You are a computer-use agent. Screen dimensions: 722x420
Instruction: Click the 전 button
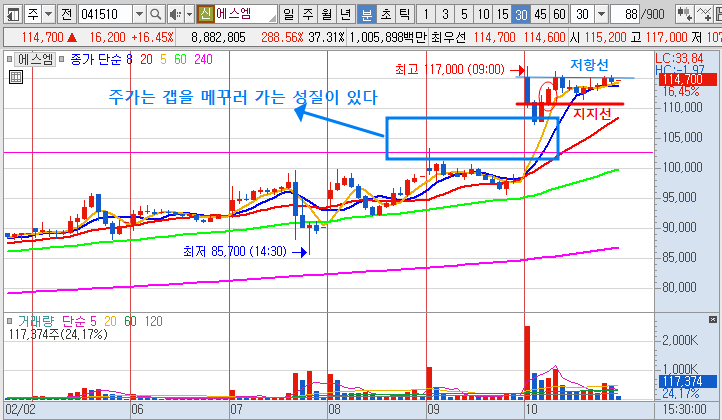click(x=66, y=14)
